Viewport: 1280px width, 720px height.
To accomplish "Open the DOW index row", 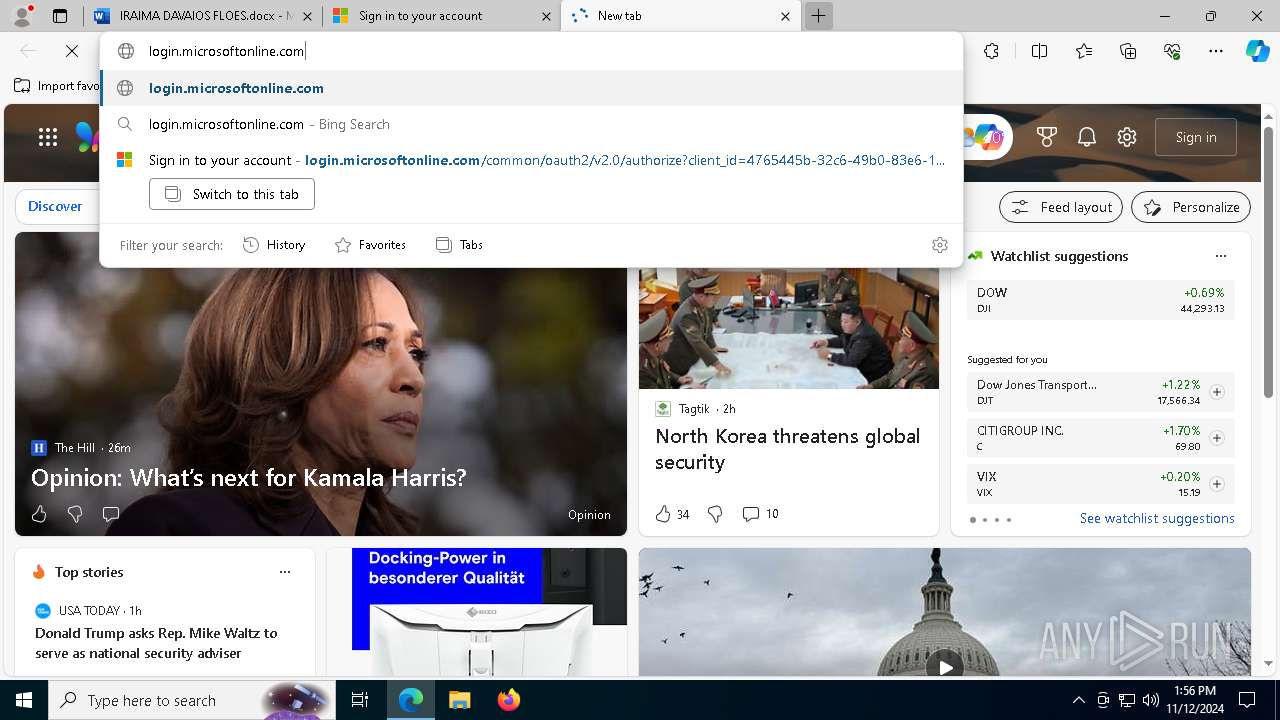I will 1100,300.
